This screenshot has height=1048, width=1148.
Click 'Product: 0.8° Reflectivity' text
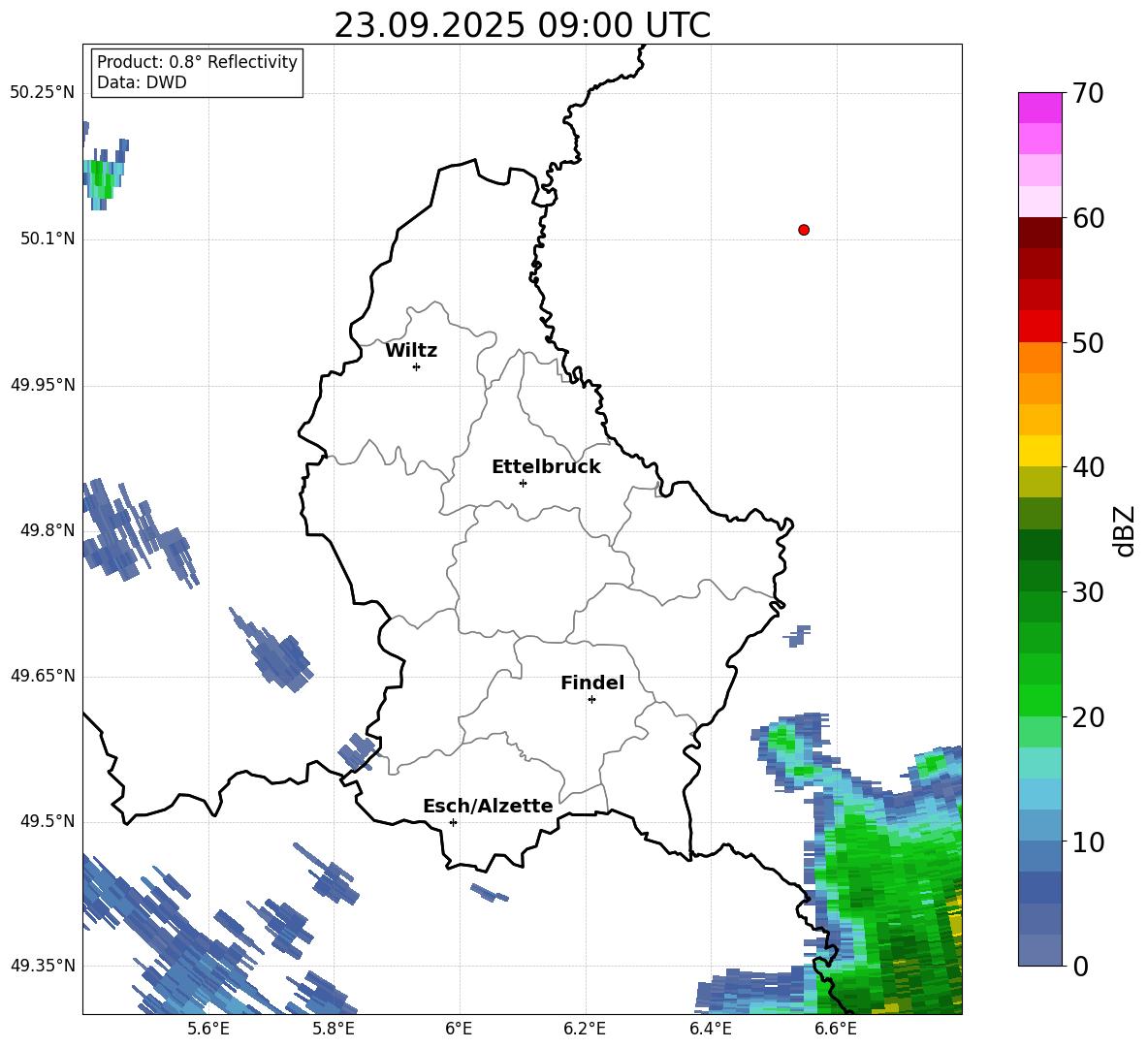[x=197, y=62]
